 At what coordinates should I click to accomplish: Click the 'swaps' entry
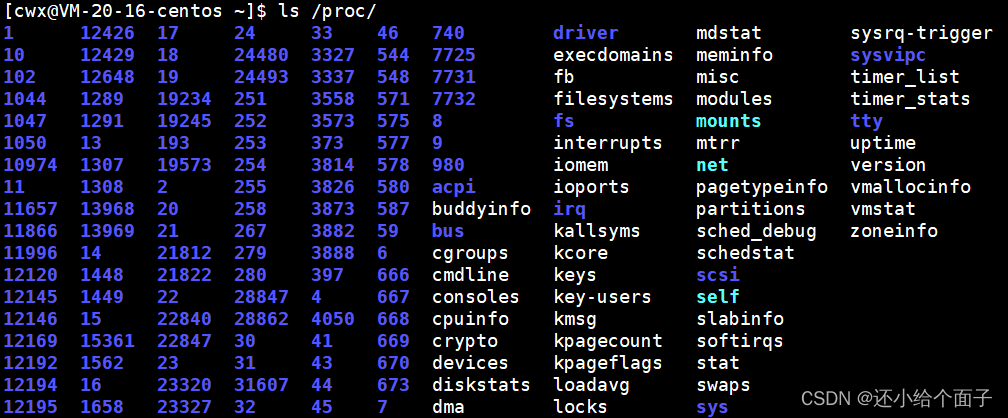click(723, 385)
